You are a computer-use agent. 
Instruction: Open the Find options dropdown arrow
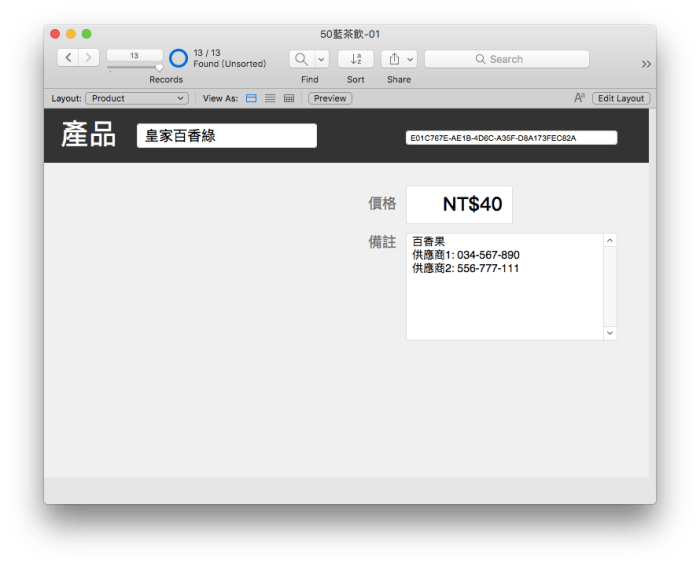[x=321, y=59]
